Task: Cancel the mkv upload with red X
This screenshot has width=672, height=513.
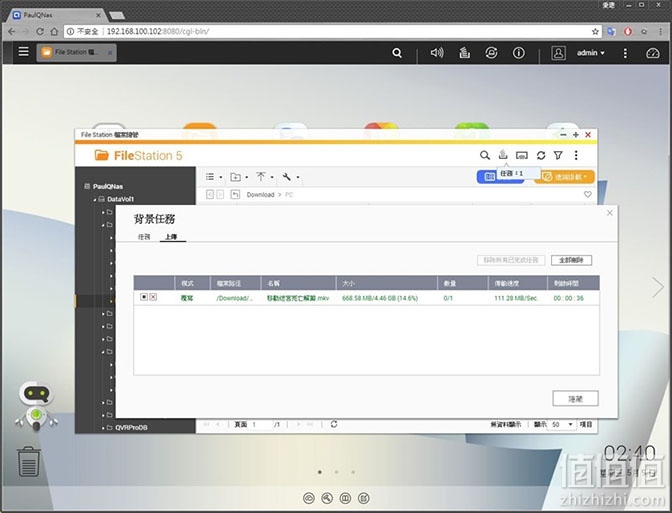Action: [x=153, y=297]
